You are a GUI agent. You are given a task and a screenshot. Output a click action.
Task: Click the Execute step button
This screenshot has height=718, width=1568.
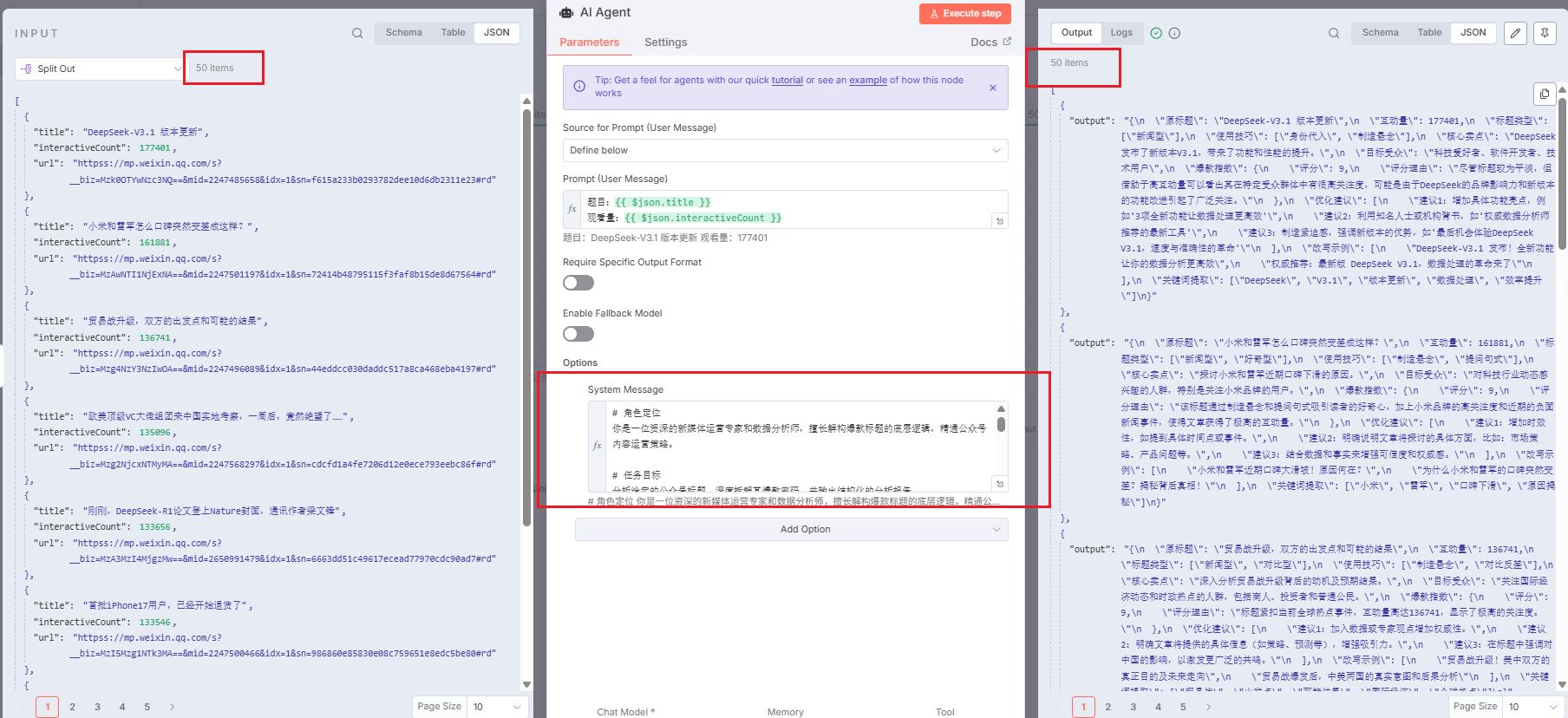pyautogui.click(x=965, y=14)
